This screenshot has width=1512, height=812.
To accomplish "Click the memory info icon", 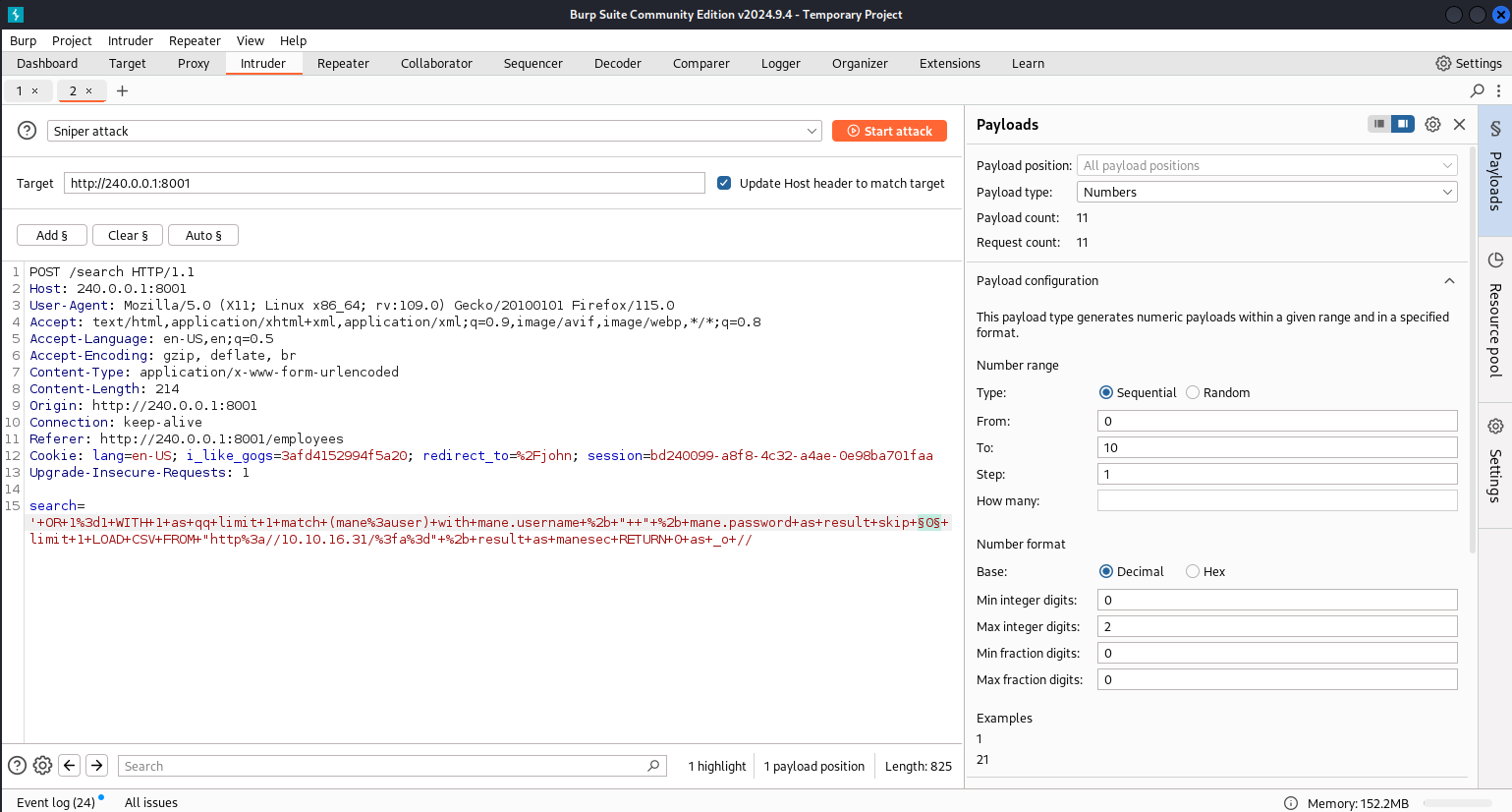I will click(x=1291, y=803).
